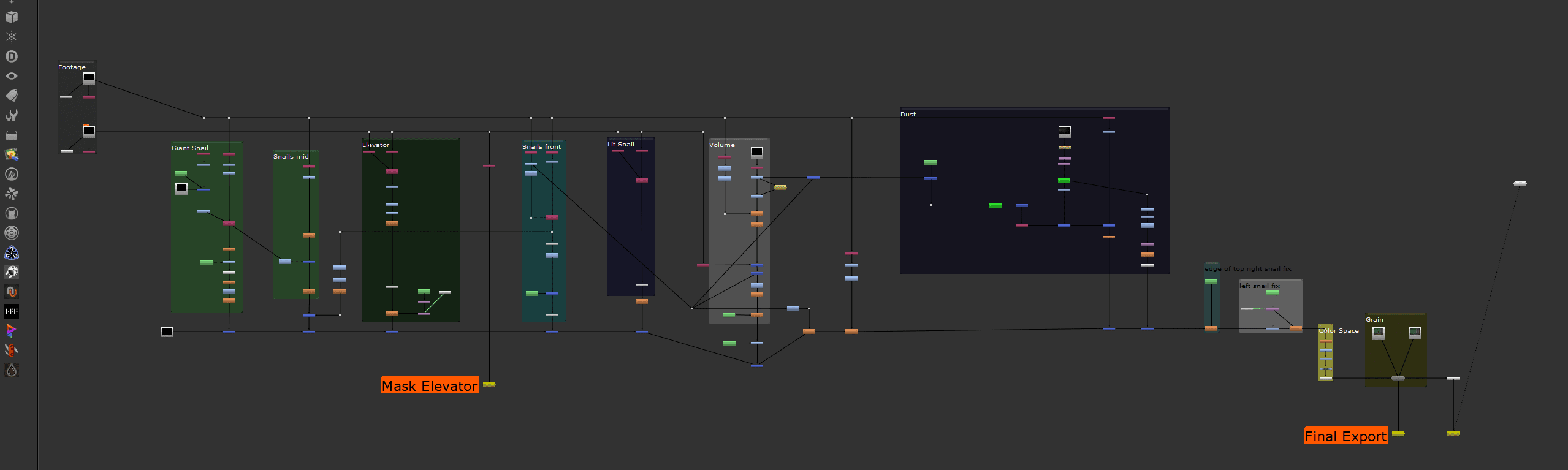Screen dimensions: 1568x470
Task: Open the MetaData tag icon menu
Action: pos(11,96)
